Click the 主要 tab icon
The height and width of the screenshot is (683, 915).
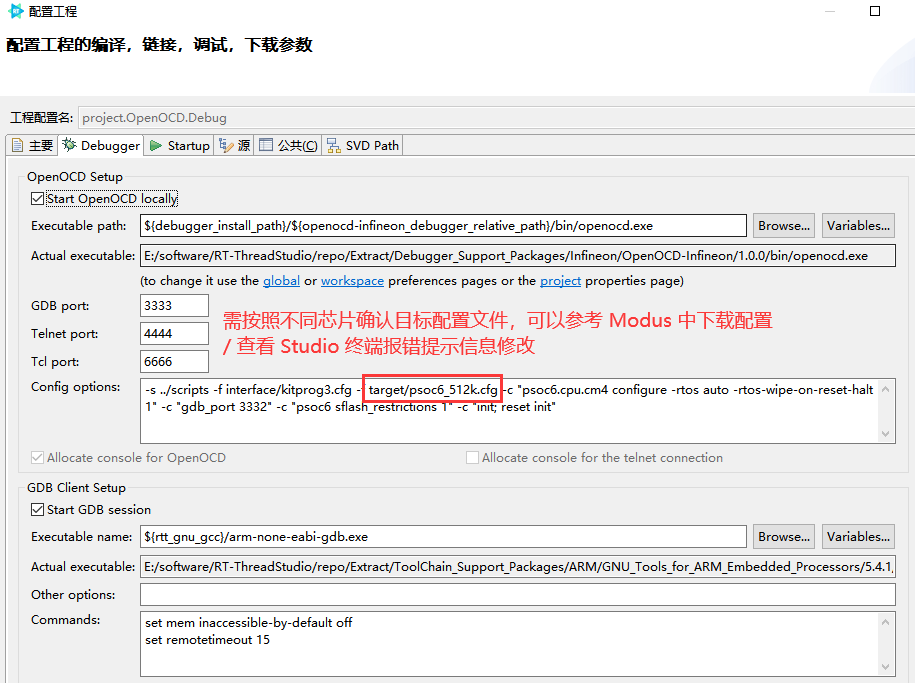[17, 146]
